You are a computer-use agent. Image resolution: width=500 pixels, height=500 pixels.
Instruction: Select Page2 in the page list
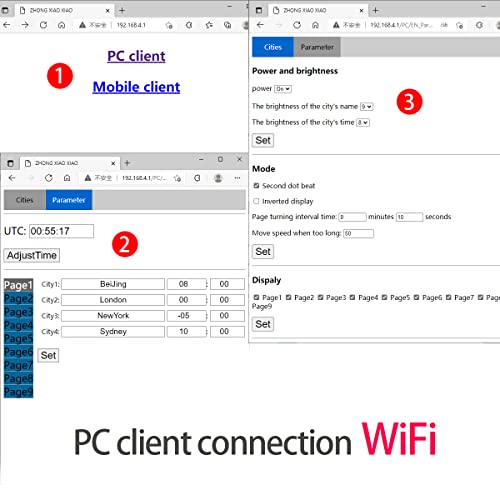click(x=18, y=299)
